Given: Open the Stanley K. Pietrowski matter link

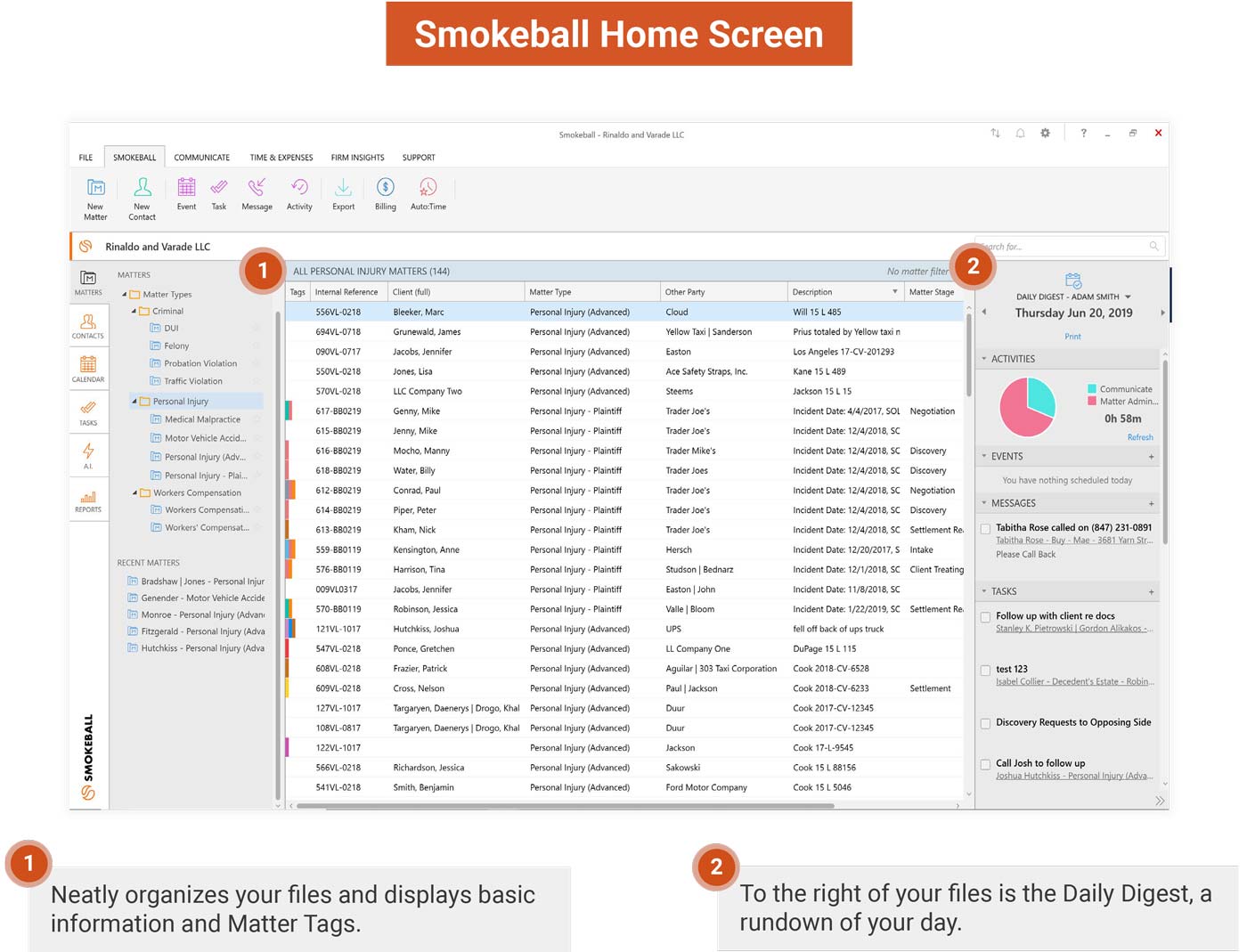Looking at the screenshot, I should click(x=1074, y=629).
